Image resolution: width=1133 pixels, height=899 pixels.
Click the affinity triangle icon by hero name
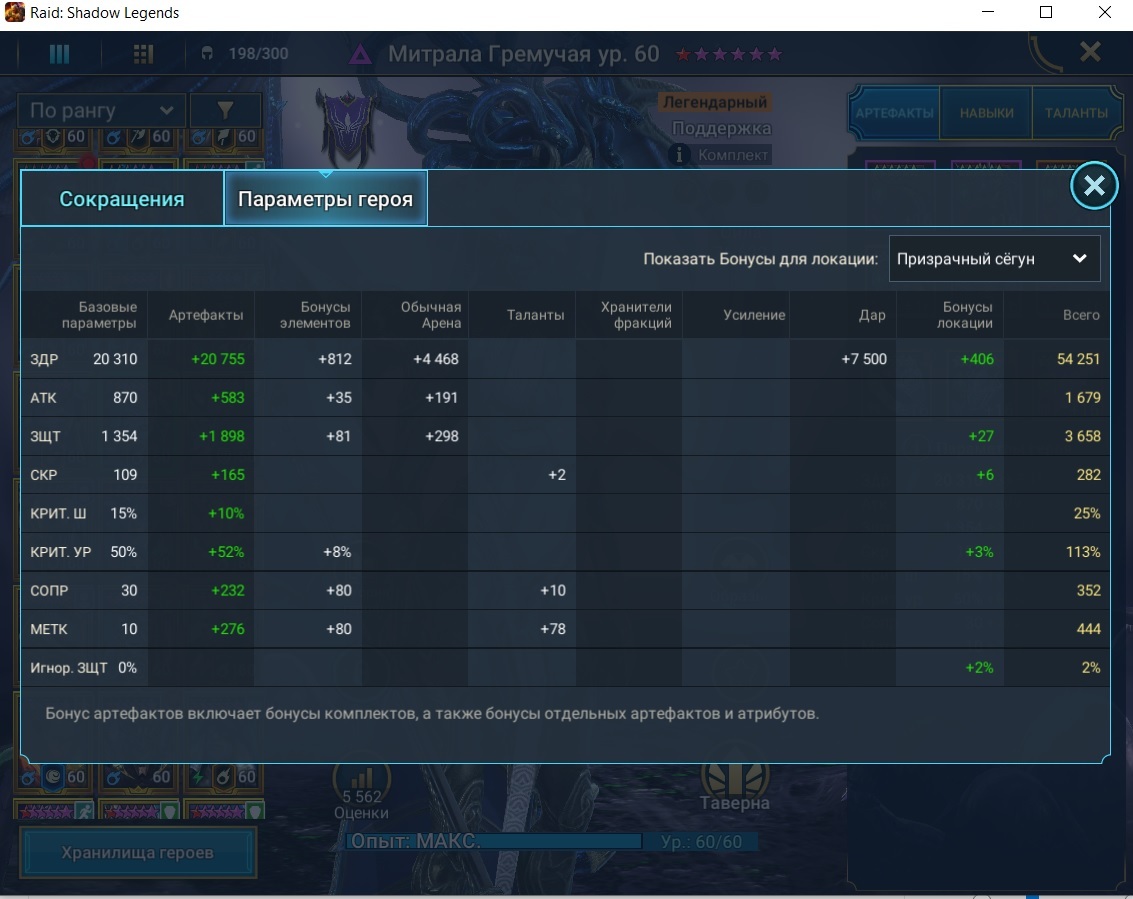coord(360,54)
